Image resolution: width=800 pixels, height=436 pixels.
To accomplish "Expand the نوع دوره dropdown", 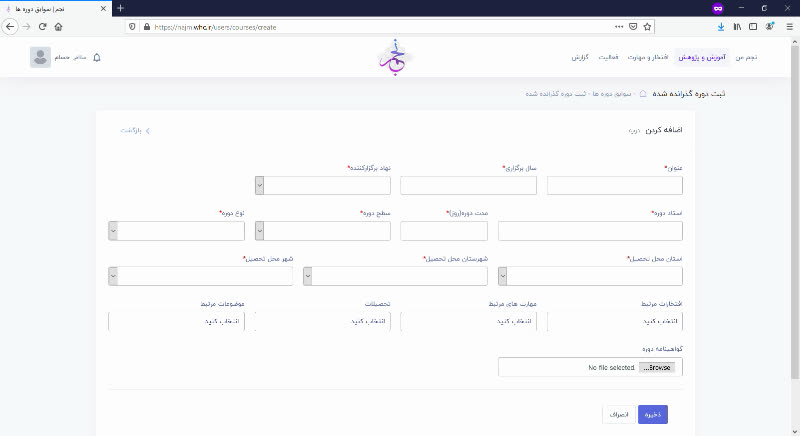I will coord(113,231).
